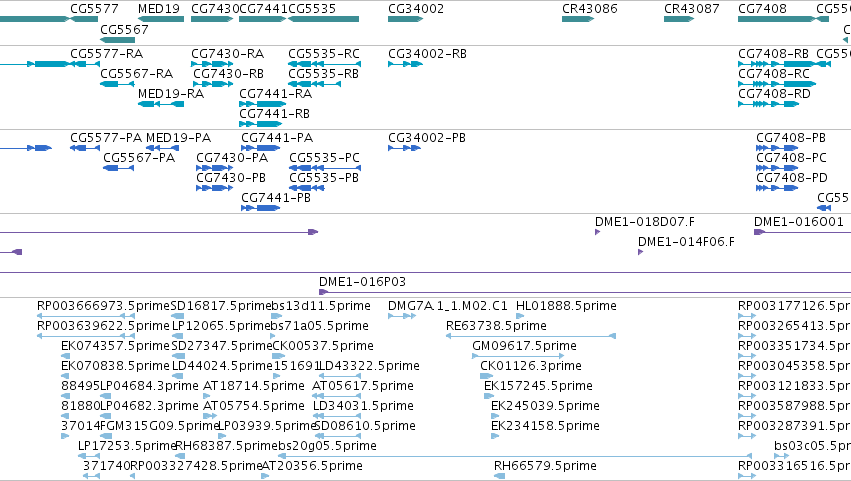Image resolution: width=851 pixels, height=481 pixels.
Task: Select the MED19-PA protein label
Action: (179, 137)
